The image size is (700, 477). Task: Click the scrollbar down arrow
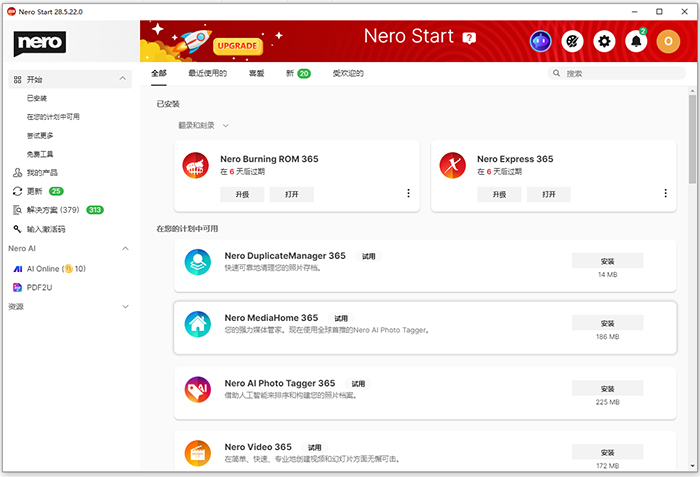[x=692, y=466]
